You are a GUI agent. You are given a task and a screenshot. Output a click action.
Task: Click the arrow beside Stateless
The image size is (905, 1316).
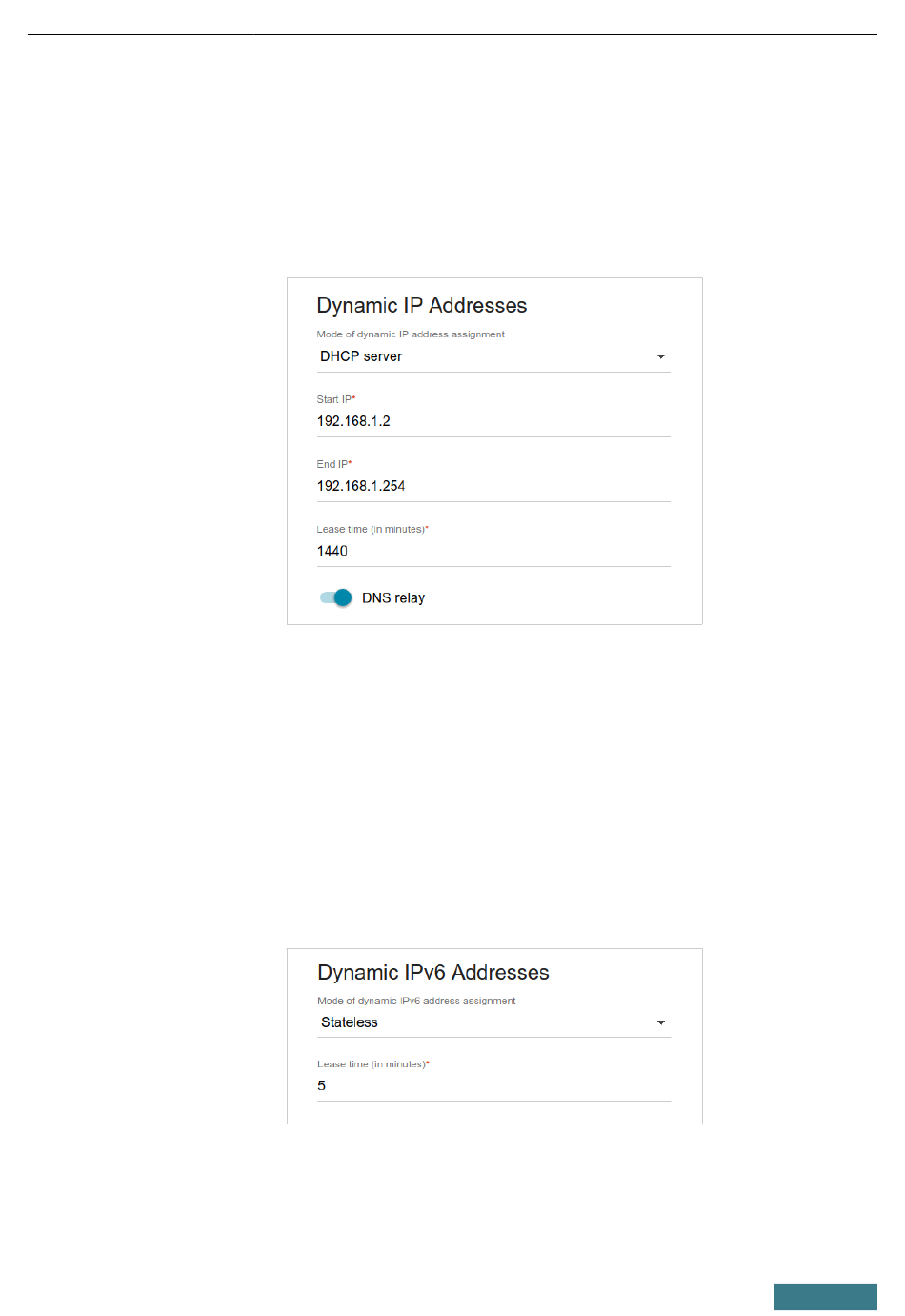coord(661,1022)
